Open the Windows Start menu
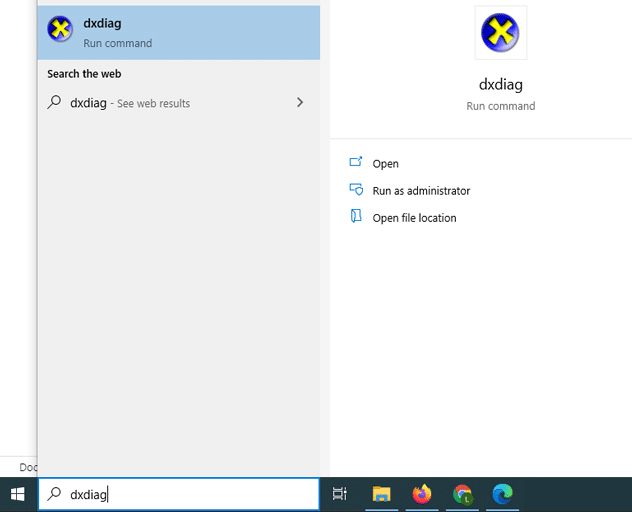 [18, 494]
